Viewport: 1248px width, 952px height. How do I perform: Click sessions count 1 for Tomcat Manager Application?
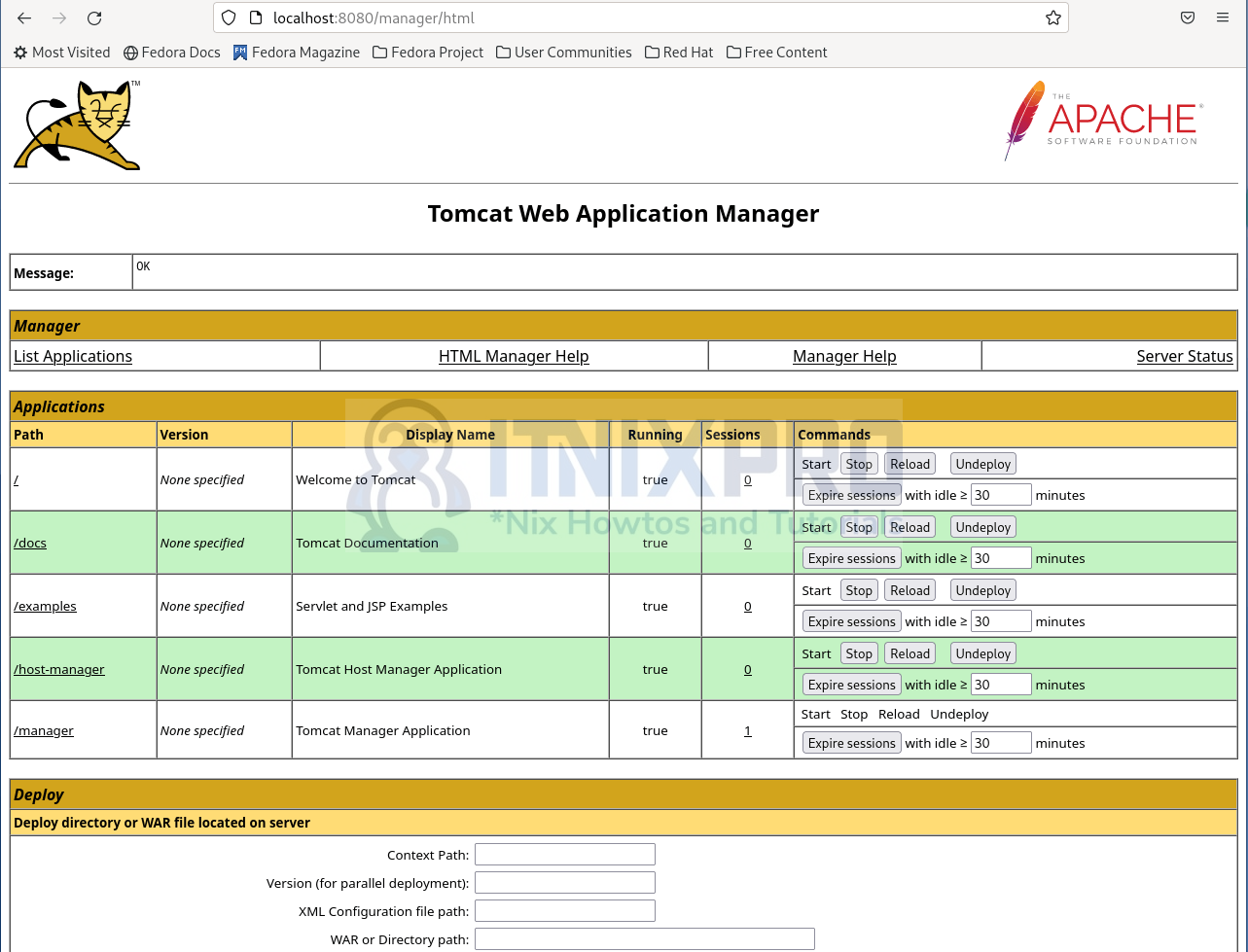[747, 730]
